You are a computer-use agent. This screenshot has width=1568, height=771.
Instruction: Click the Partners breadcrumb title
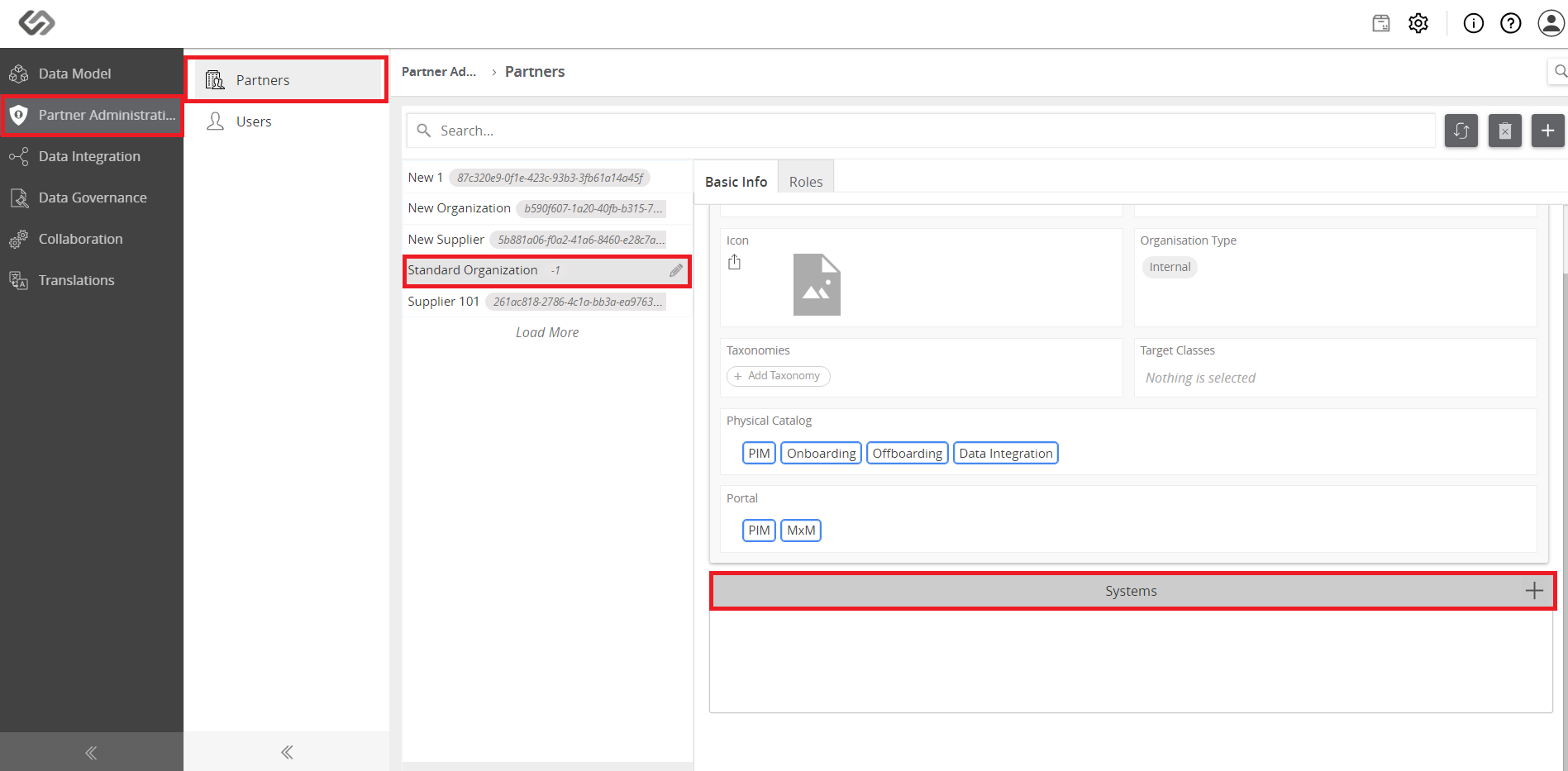(x=535, y=72)
